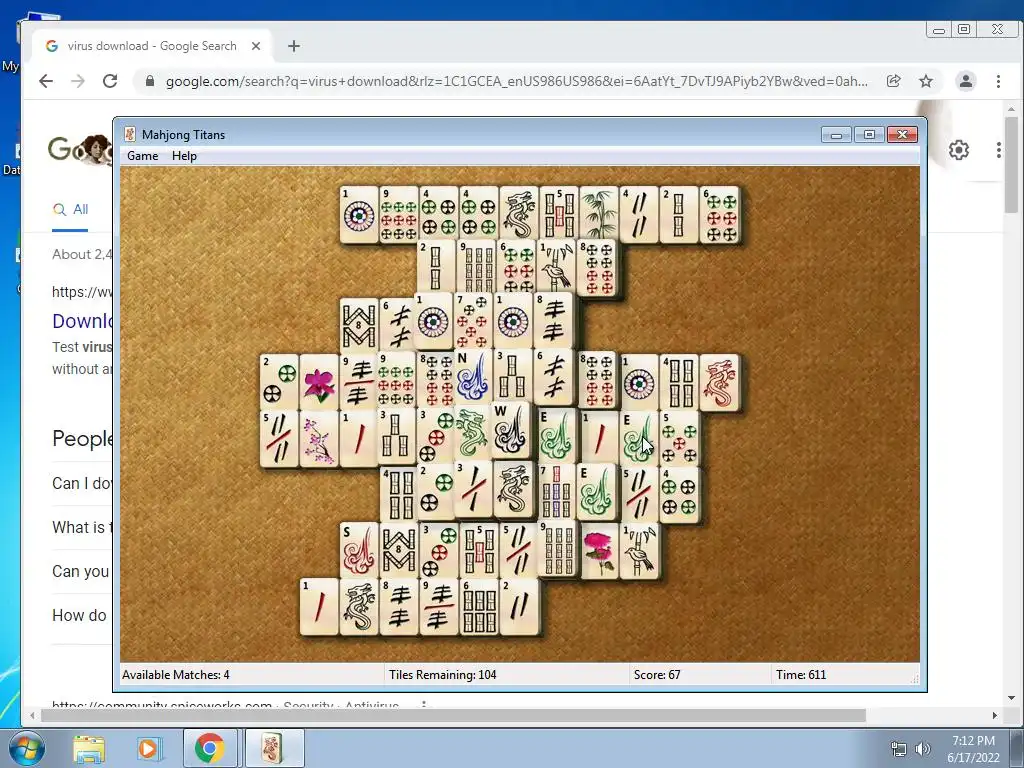This screenshot has width=1024, height=768.
Task: Pick the 7 of circles tile
Action: pos(473,320)
